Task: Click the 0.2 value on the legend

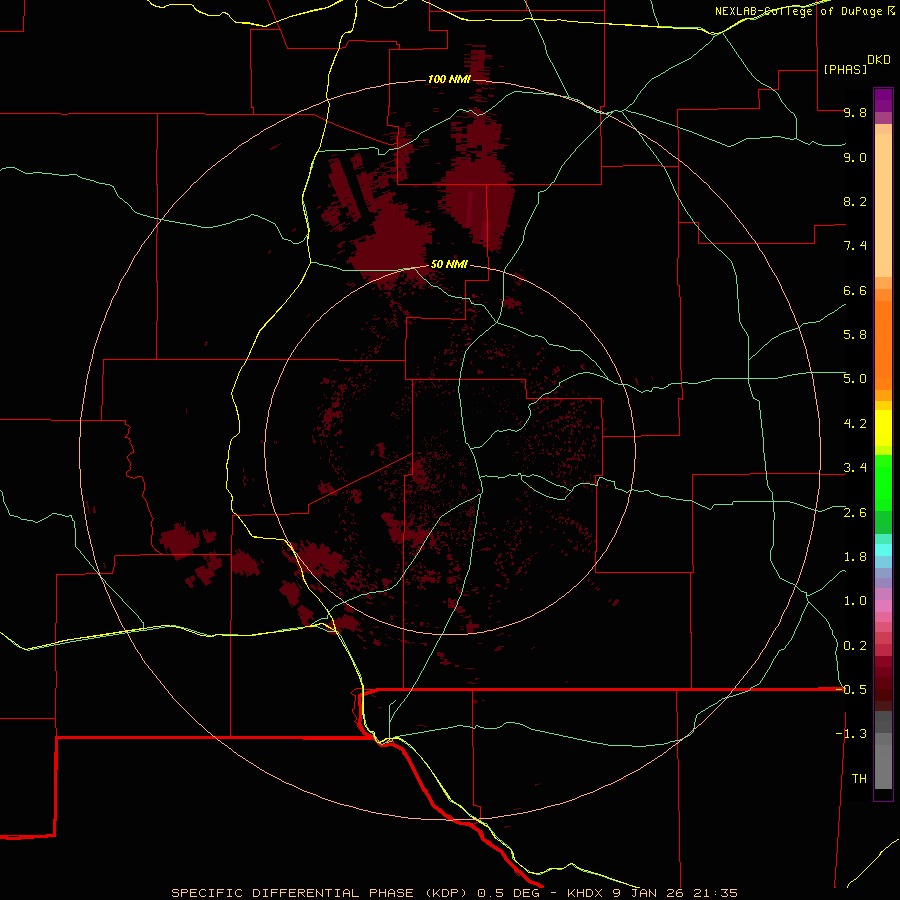Action: pos(855,646)
